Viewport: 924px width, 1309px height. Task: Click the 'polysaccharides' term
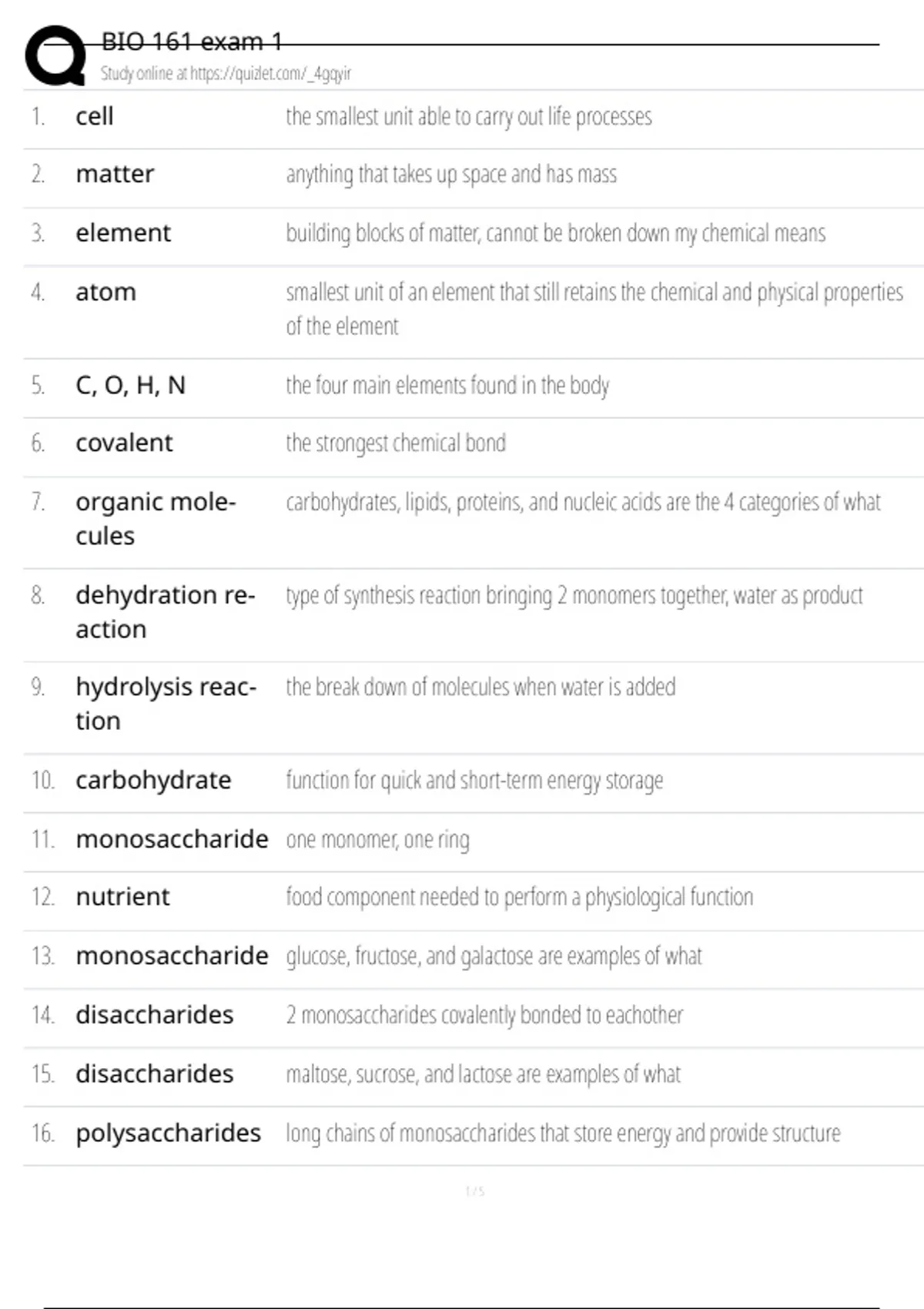(x=168, y=1133)
